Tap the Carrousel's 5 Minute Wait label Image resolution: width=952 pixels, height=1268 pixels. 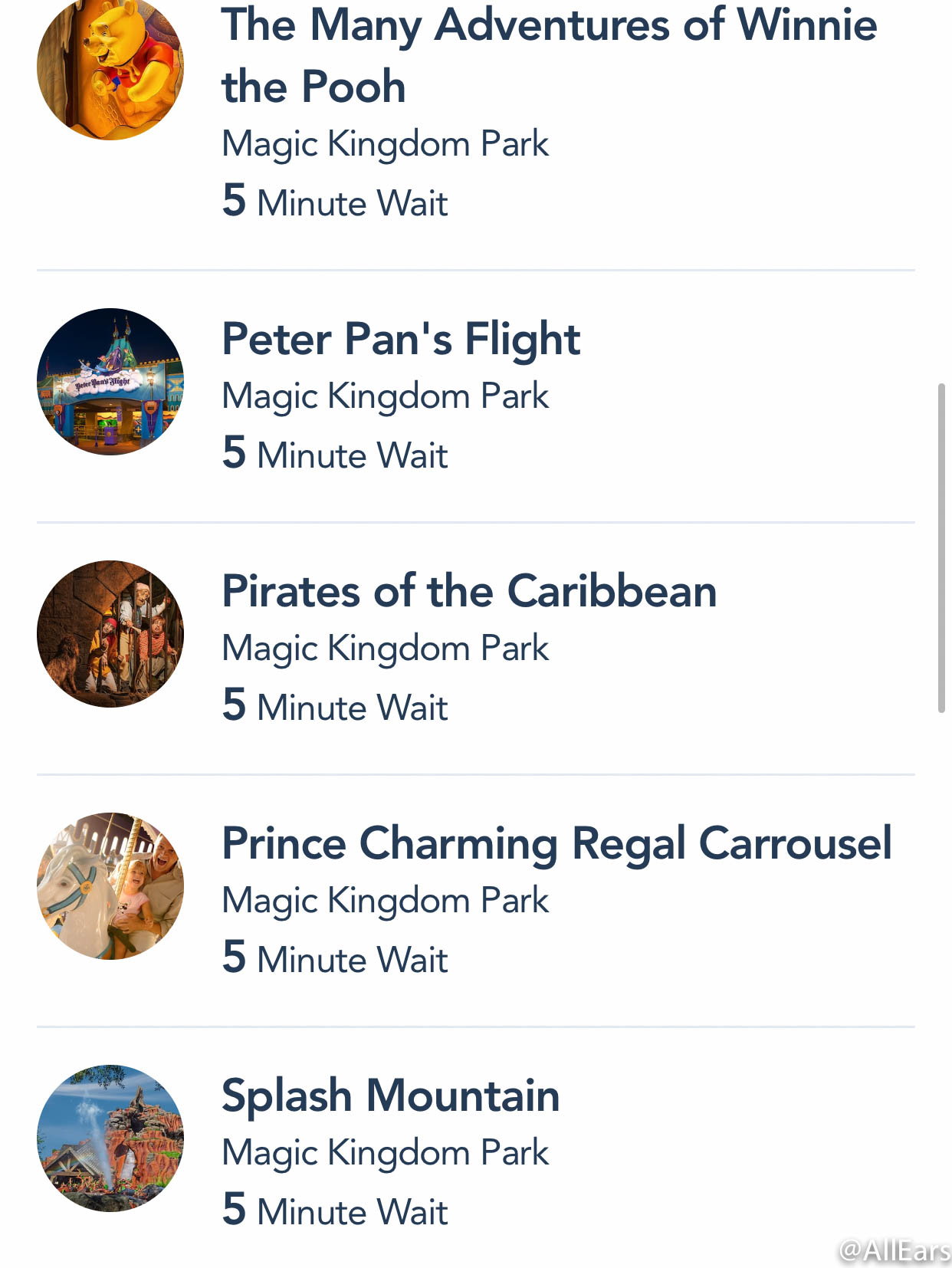tap(335, 958)
